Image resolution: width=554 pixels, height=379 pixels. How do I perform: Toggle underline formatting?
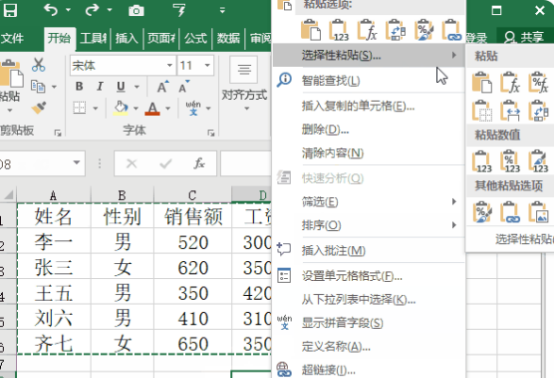tap(120, 87)
